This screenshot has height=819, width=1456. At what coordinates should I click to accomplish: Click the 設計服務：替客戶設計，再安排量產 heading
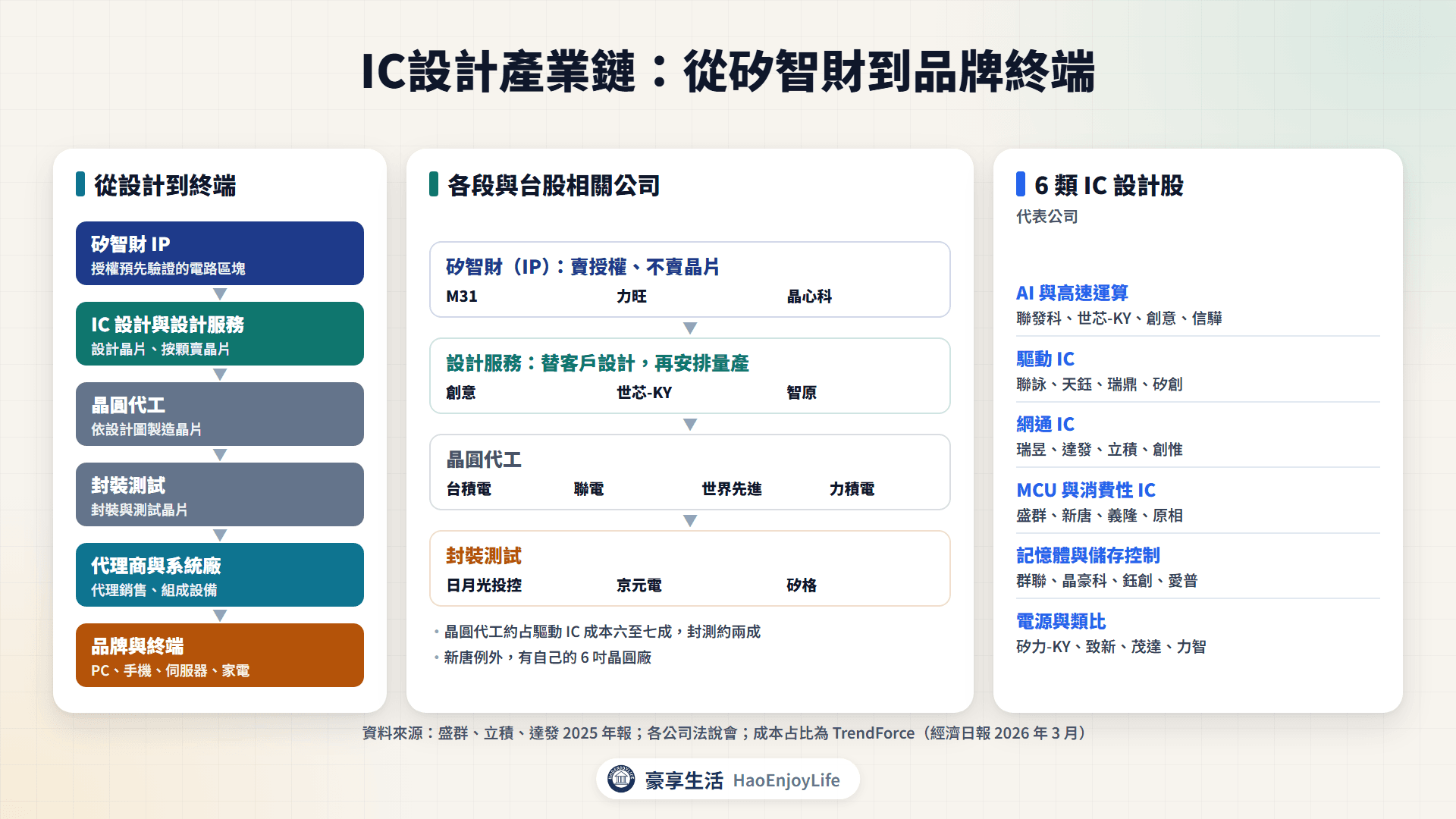(x=598, y=363)
